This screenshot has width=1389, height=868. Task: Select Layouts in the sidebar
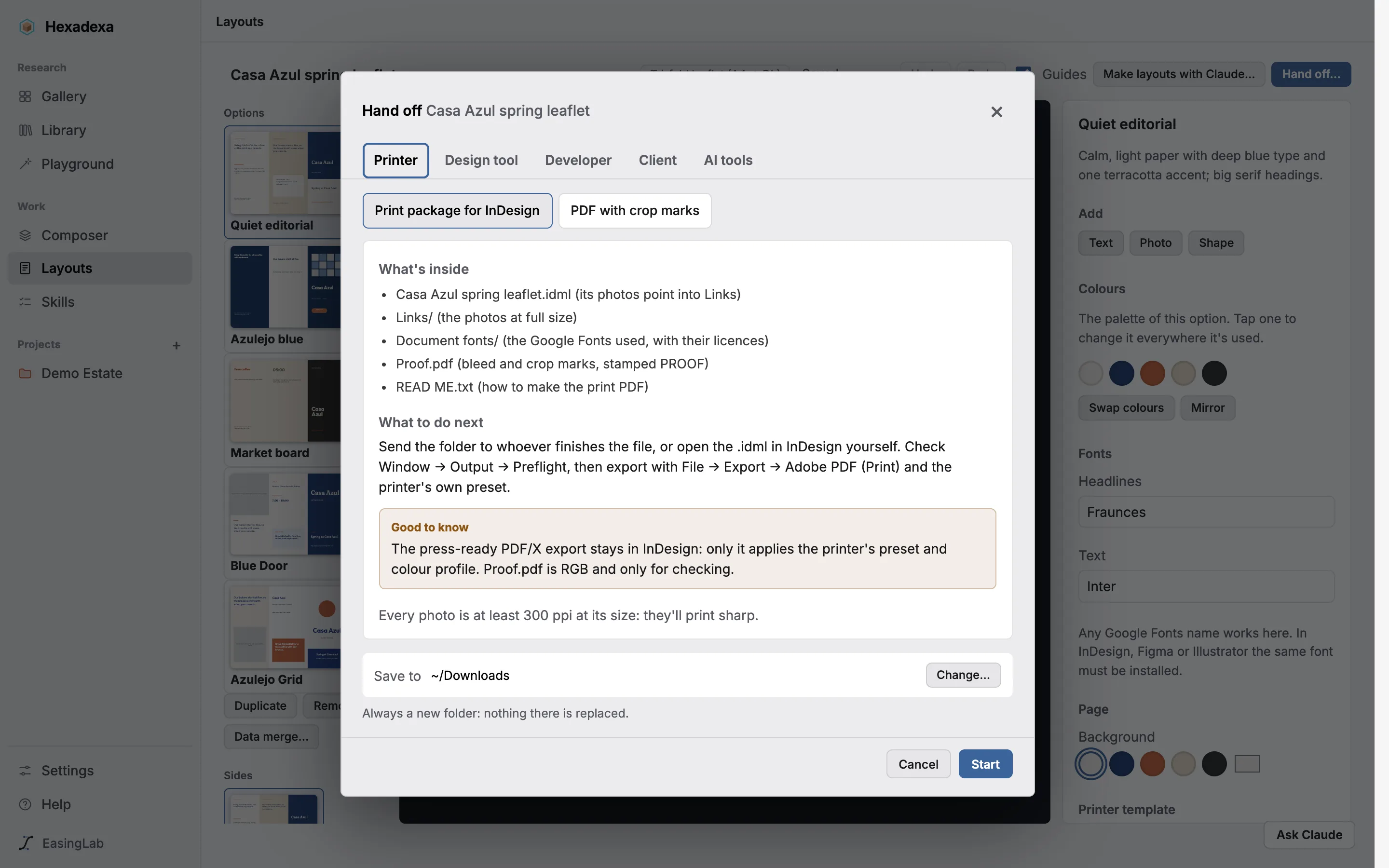point(99,268)
